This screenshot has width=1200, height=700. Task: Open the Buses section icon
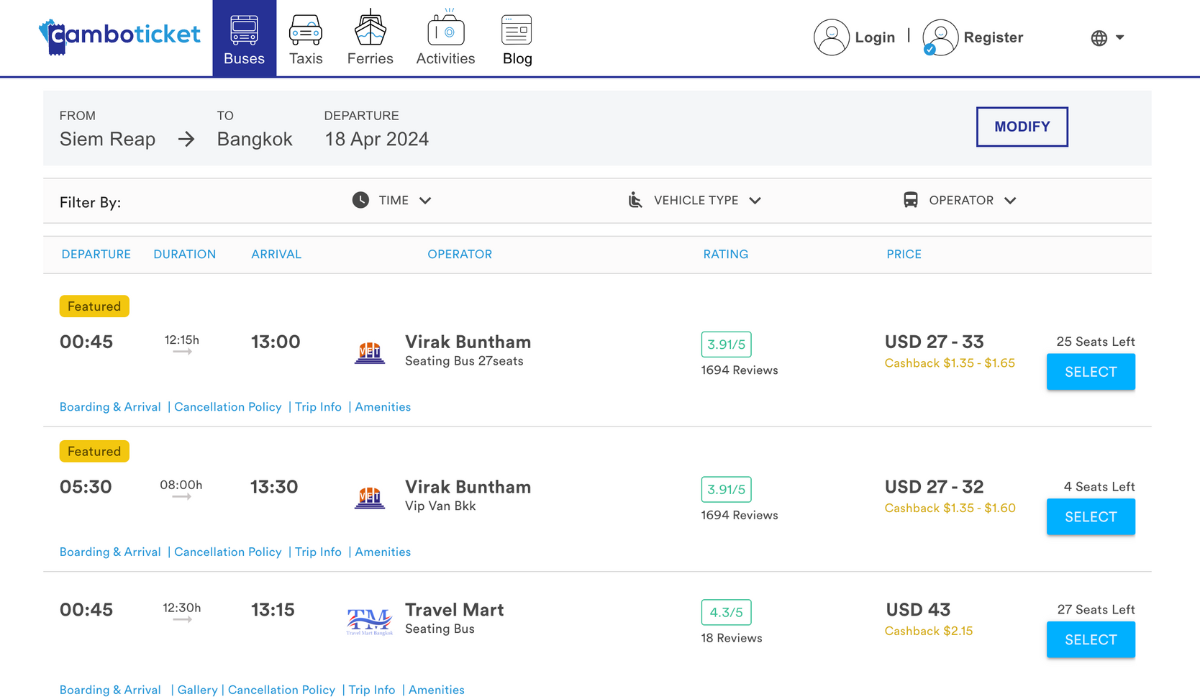pos(244,32)
